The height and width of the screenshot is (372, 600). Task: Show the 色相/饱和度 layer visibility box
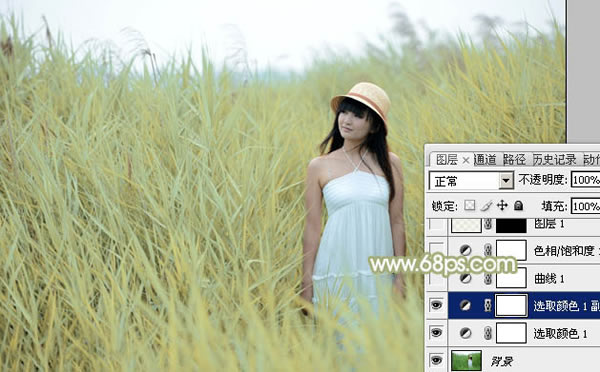pyautogui.click(x=436, y=250)
